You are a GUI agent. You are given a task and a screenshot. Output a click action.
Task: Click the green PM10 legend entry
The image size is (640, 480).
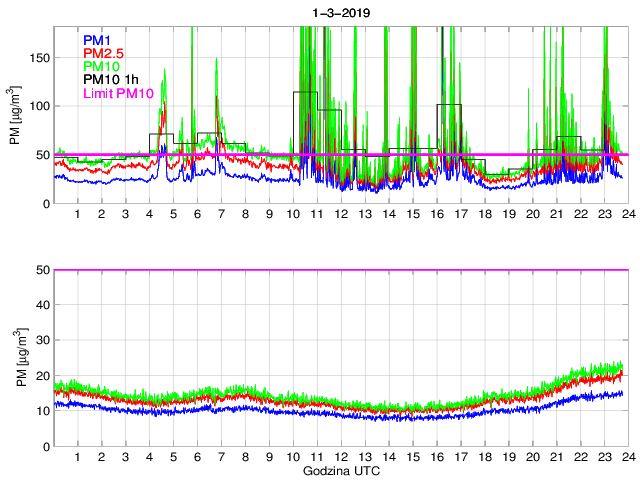[102, 66]
